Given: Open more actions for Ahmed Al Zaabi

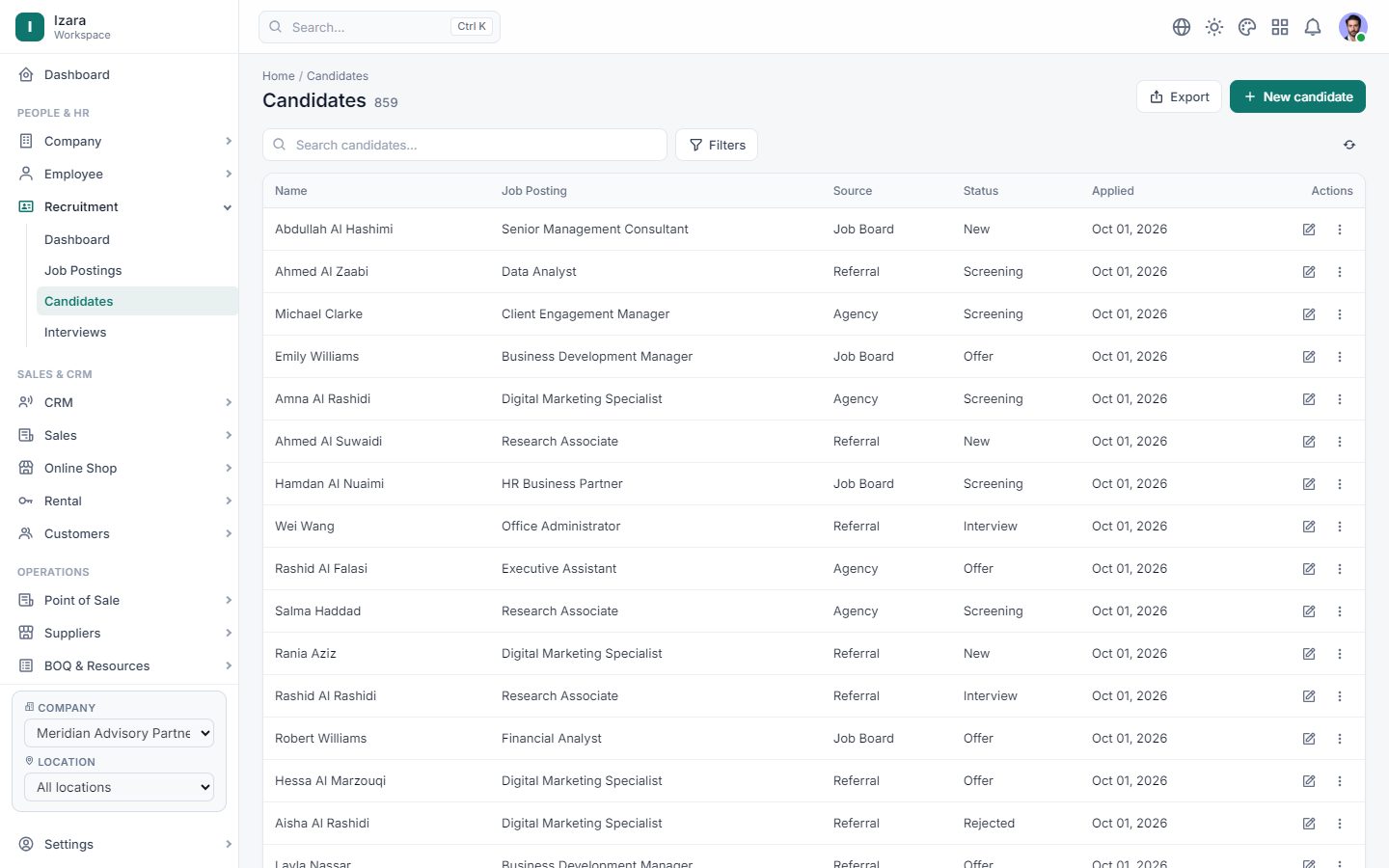Looking at the screenshot, I should pyautogui.click(x=1340, y=272).
